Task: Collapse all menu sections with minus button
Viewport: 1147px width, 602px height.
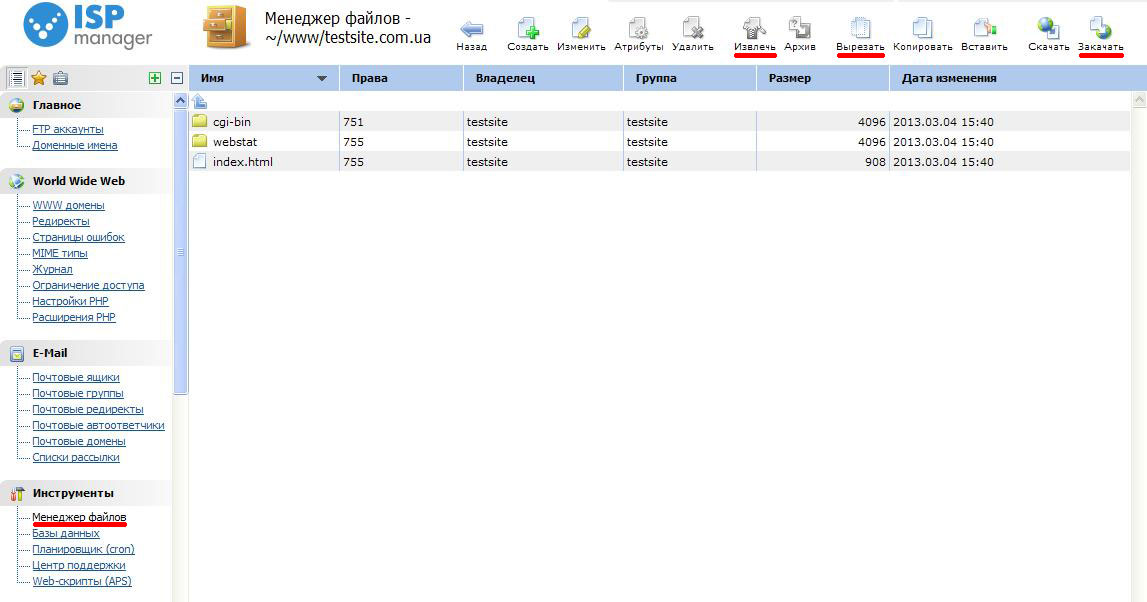Action: point(177,78)
